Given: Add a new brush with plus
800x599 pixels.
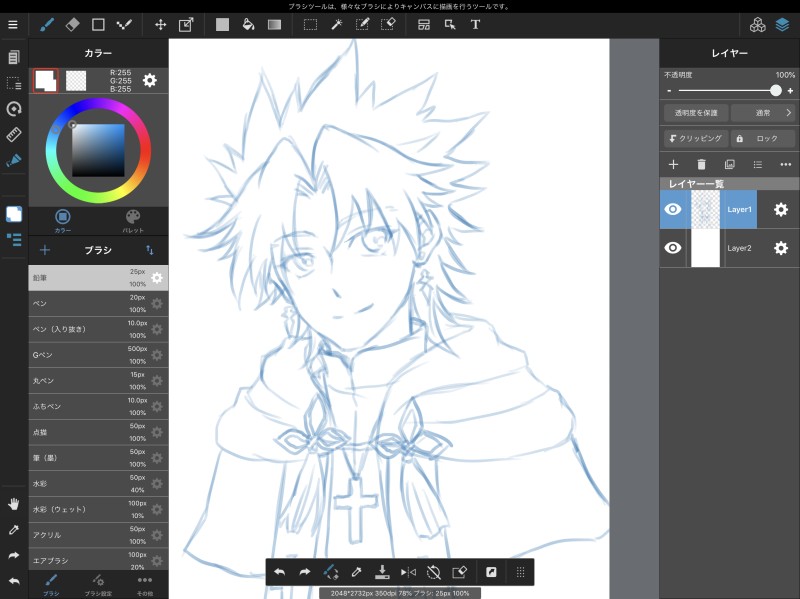Looking at the screenshot, I should (45, 250).
